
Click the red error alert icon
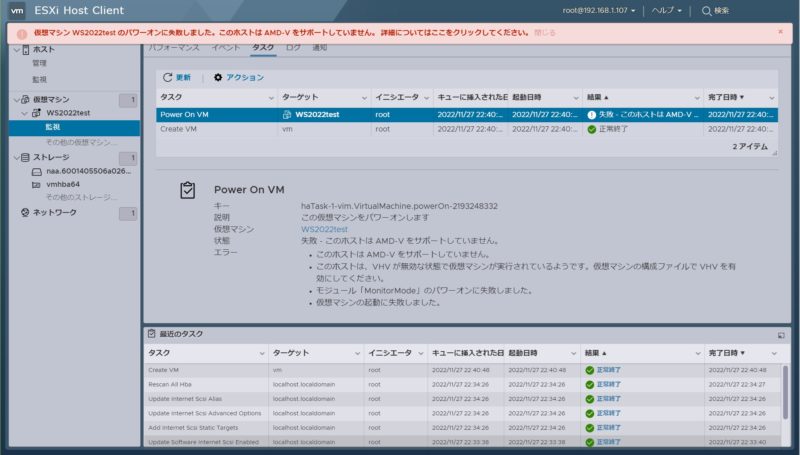pos(22,34)
